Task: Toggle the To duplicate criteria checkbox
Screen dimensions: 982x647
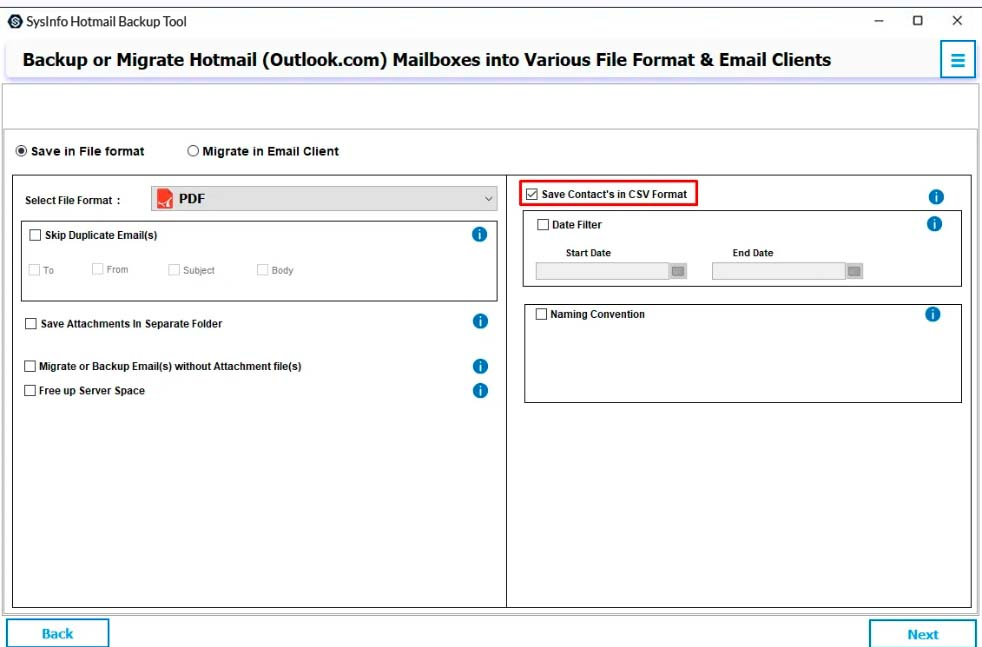Action: point(34,270)
